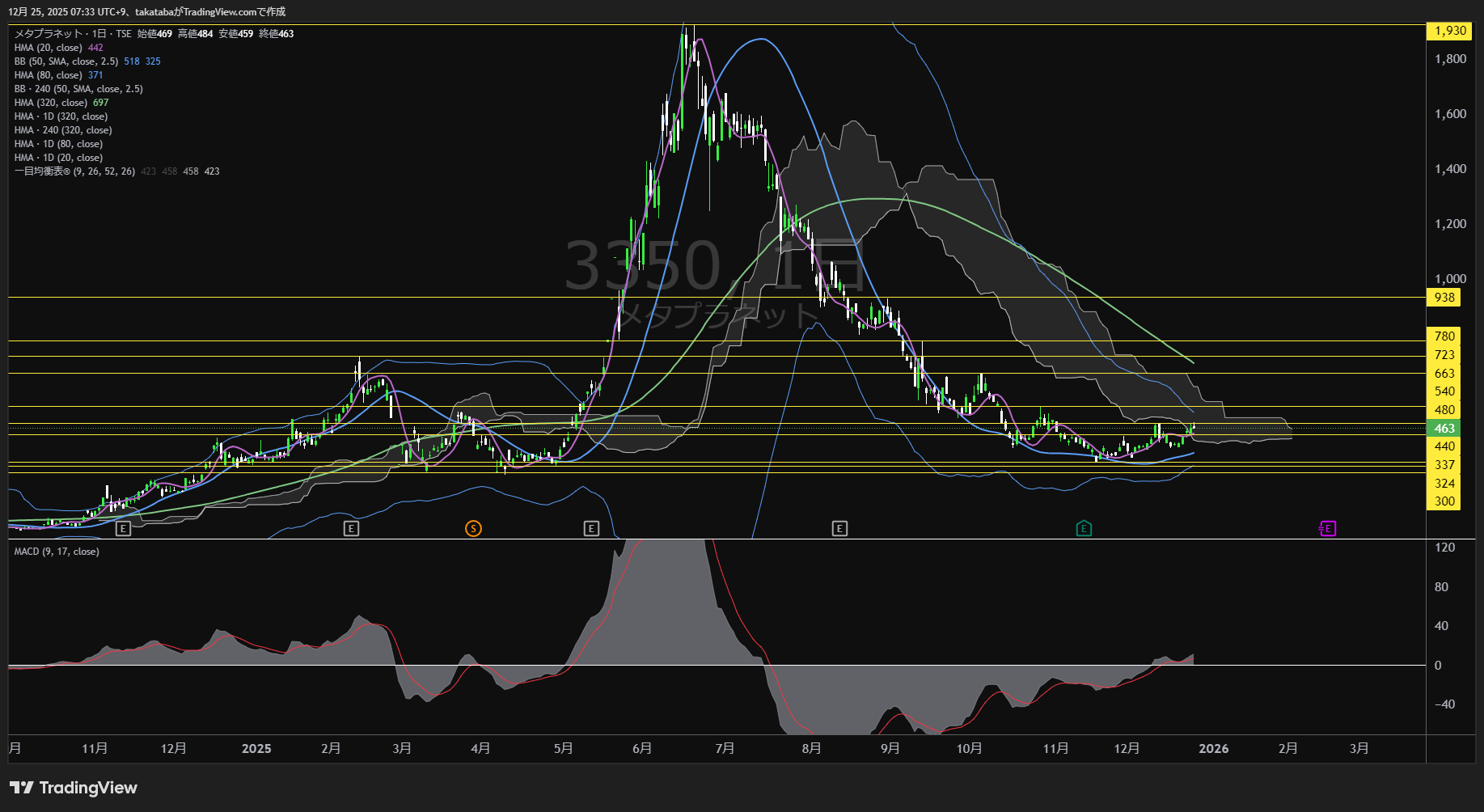Select the earnings E marker in May
1484x812 pixels.
[591, 528]
